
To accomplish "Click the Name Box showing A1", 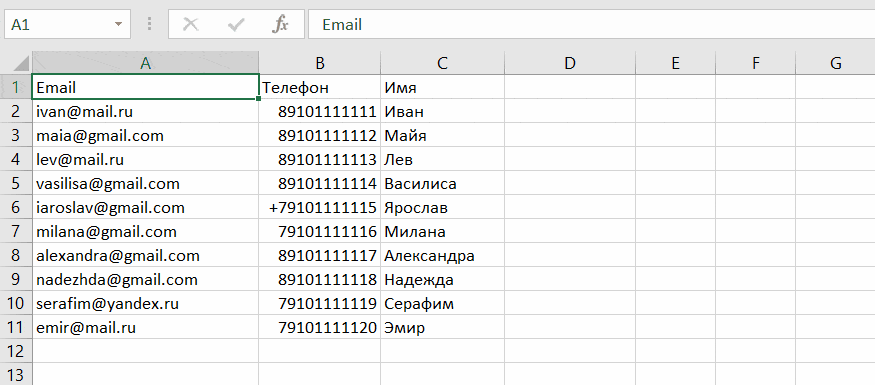I will point(67,25).
